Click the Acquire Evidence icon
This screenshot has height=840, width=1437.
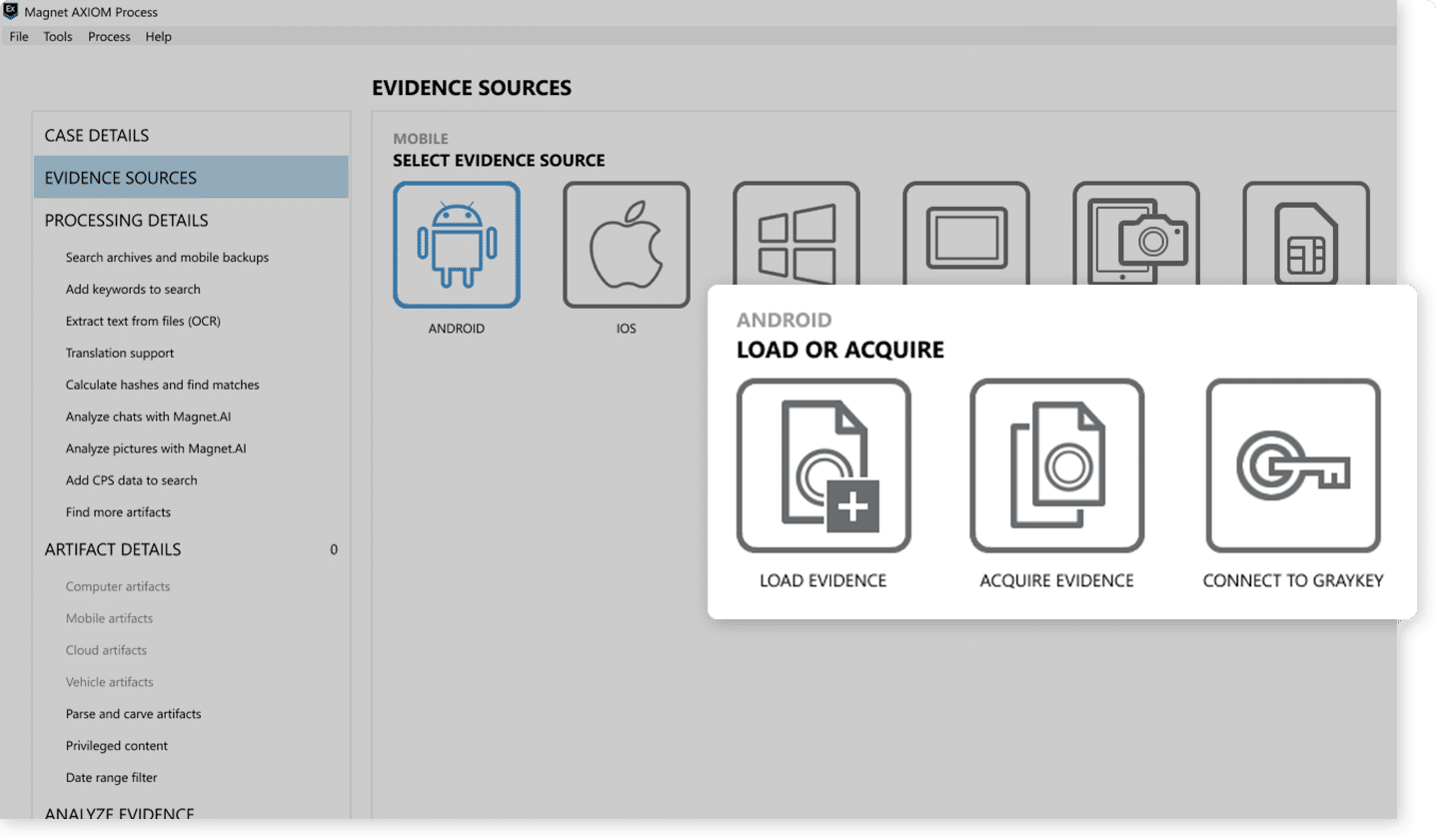pos(1057,465)
